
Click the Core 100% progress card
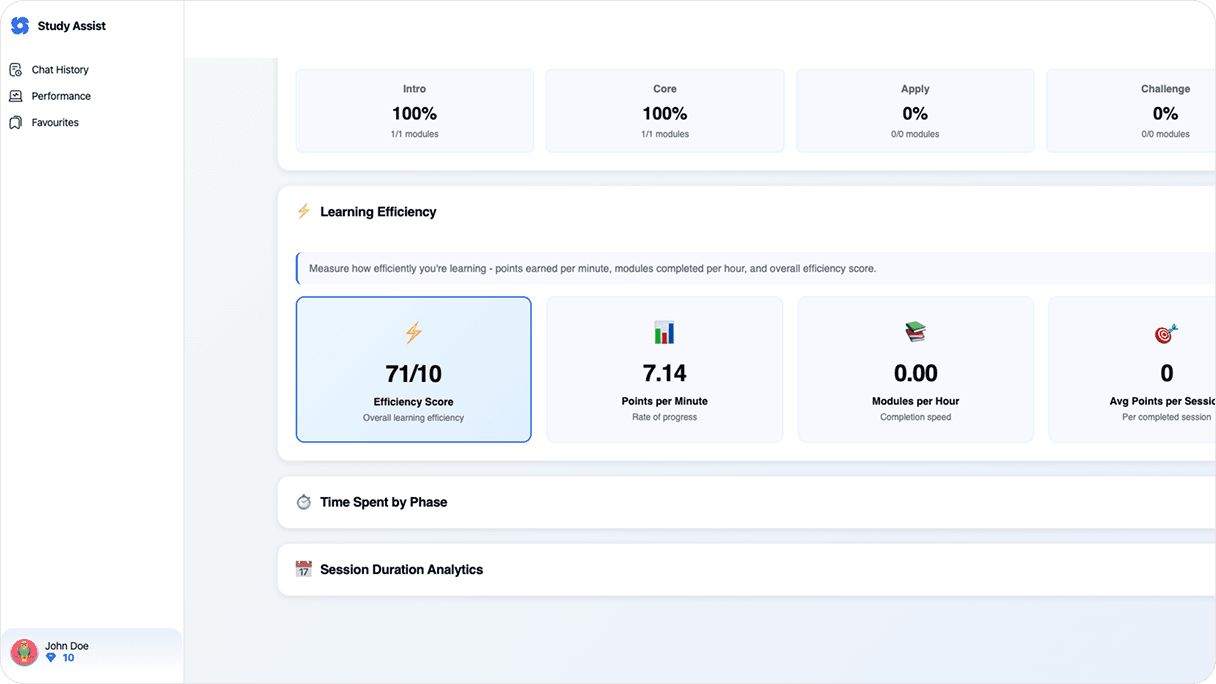click(665, 111)
